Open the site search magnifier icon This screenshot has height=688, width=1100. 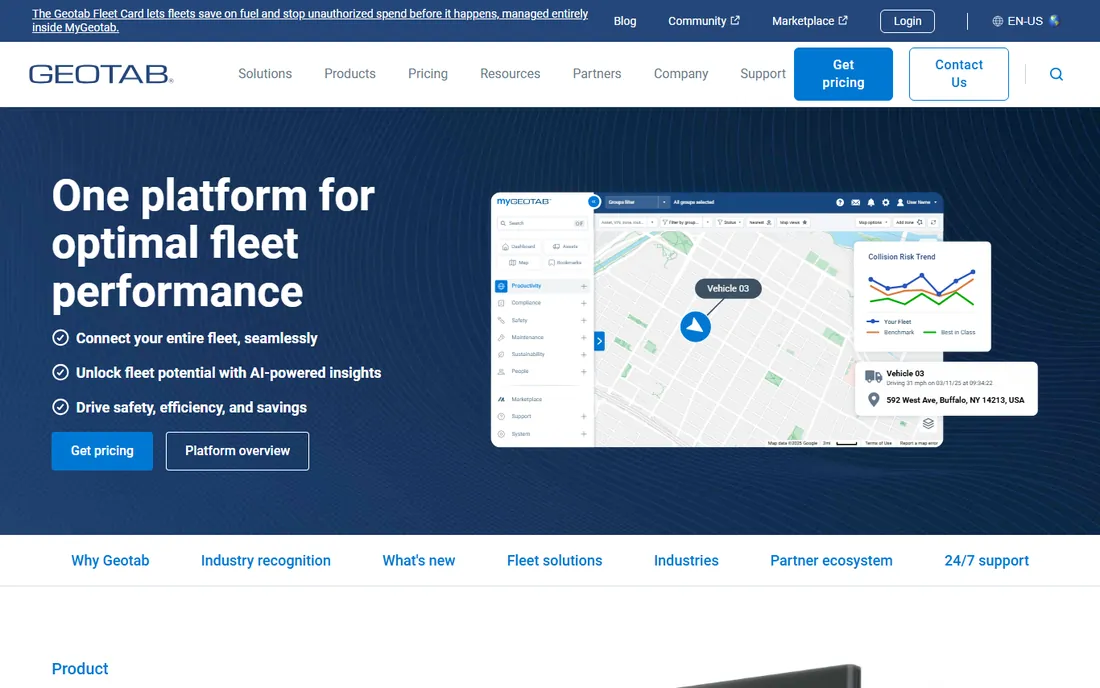coord(1056,74)
